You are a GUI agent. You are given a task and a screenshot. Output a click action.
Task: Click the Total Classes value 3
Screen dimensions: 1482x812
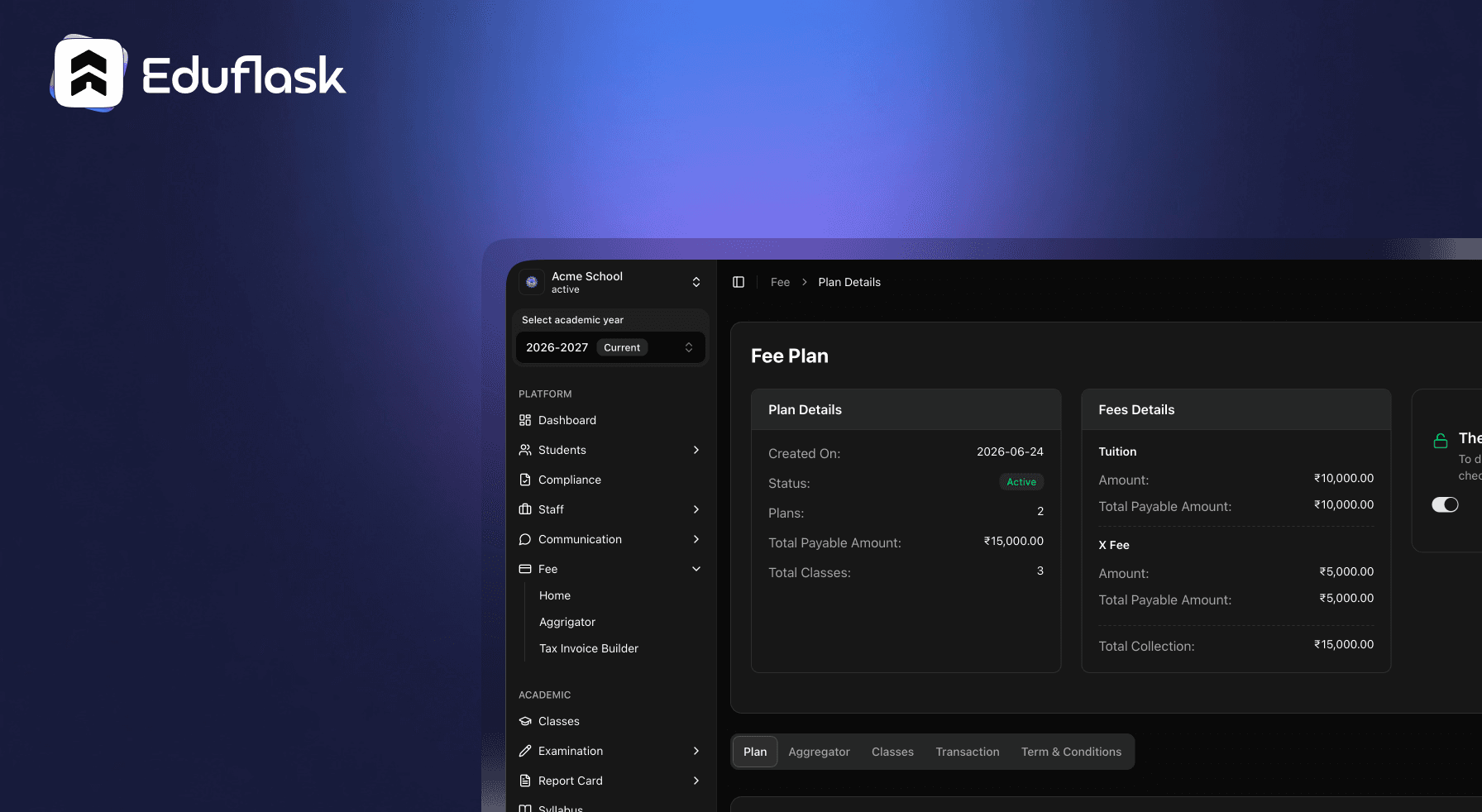pyautogui.click(x=1040, y=571)
